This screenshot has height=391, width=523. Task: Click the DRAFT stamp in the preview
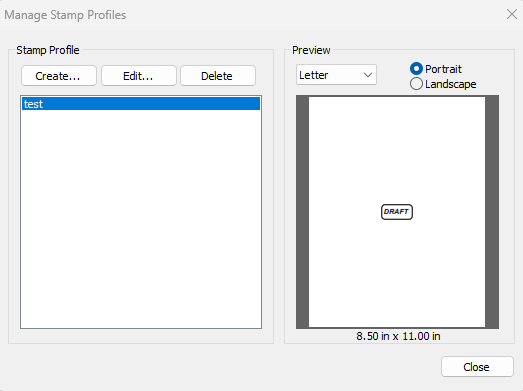click(397, 212)
